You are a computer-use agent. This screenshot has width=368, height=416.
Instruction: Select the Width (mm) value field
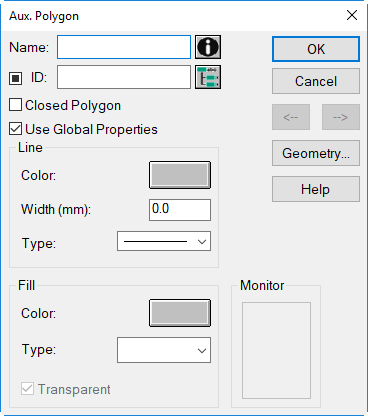[180, 210]
